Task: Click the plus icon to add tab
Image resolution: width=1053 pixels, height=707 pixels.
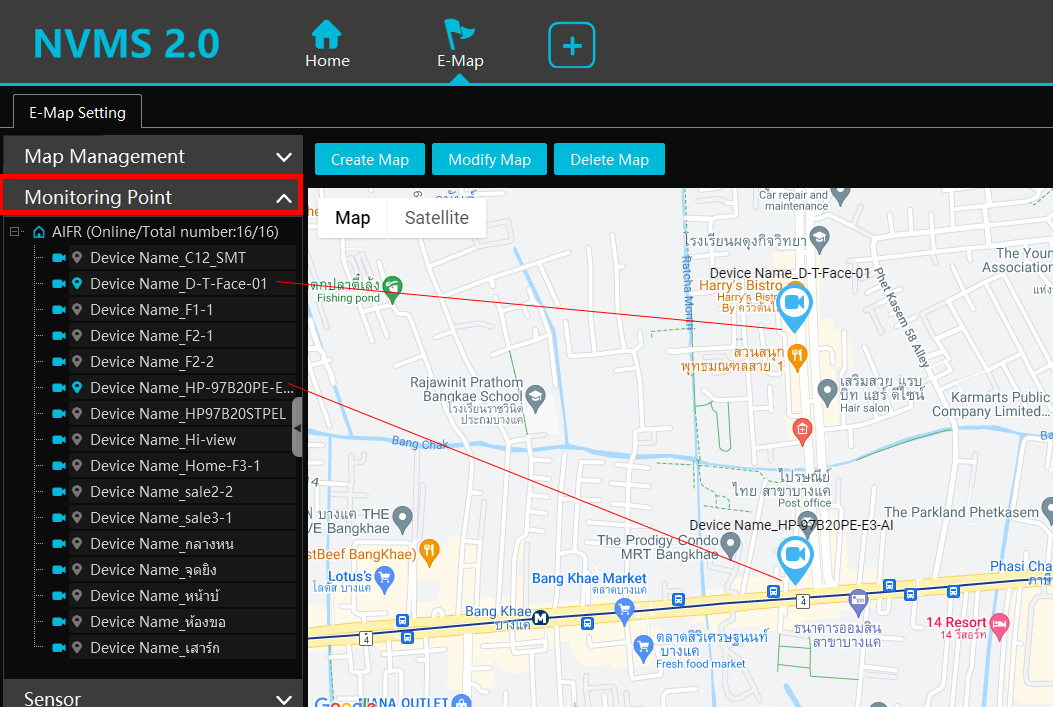Action: pyautogui.click(x=571, y=46)
